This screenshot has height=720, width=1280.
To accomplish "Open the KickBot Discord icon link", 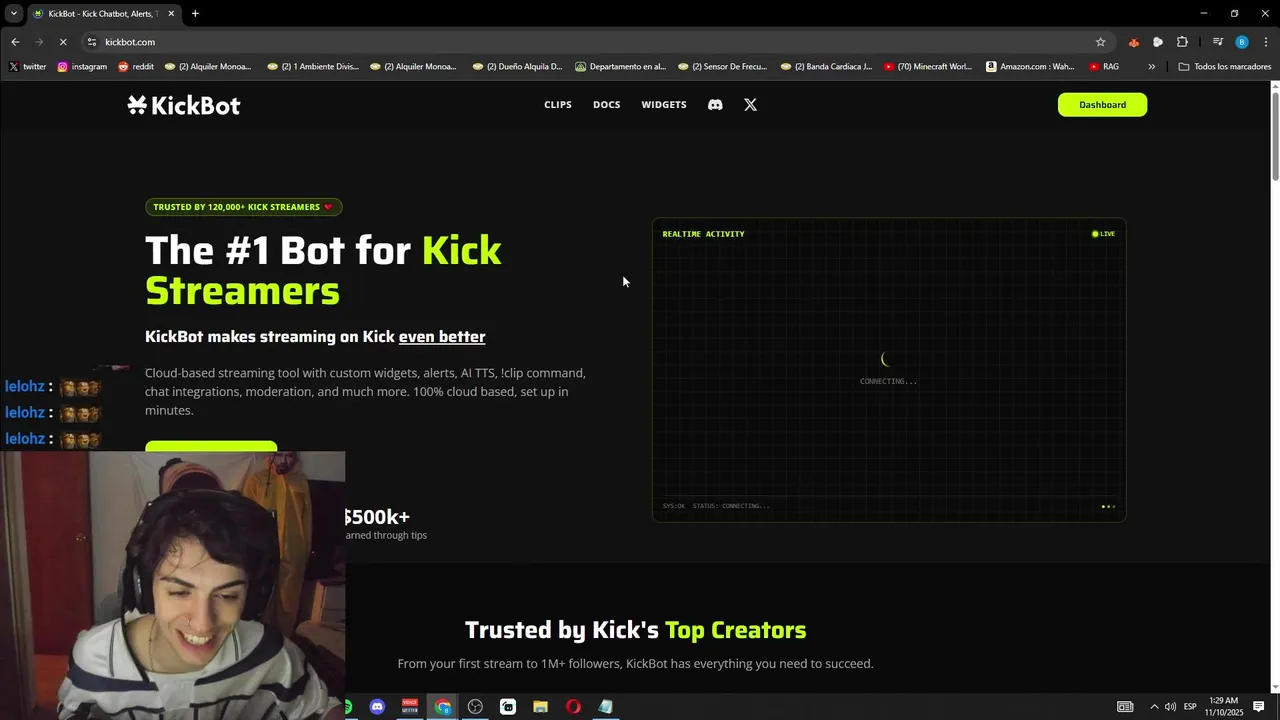I will 715,105.
